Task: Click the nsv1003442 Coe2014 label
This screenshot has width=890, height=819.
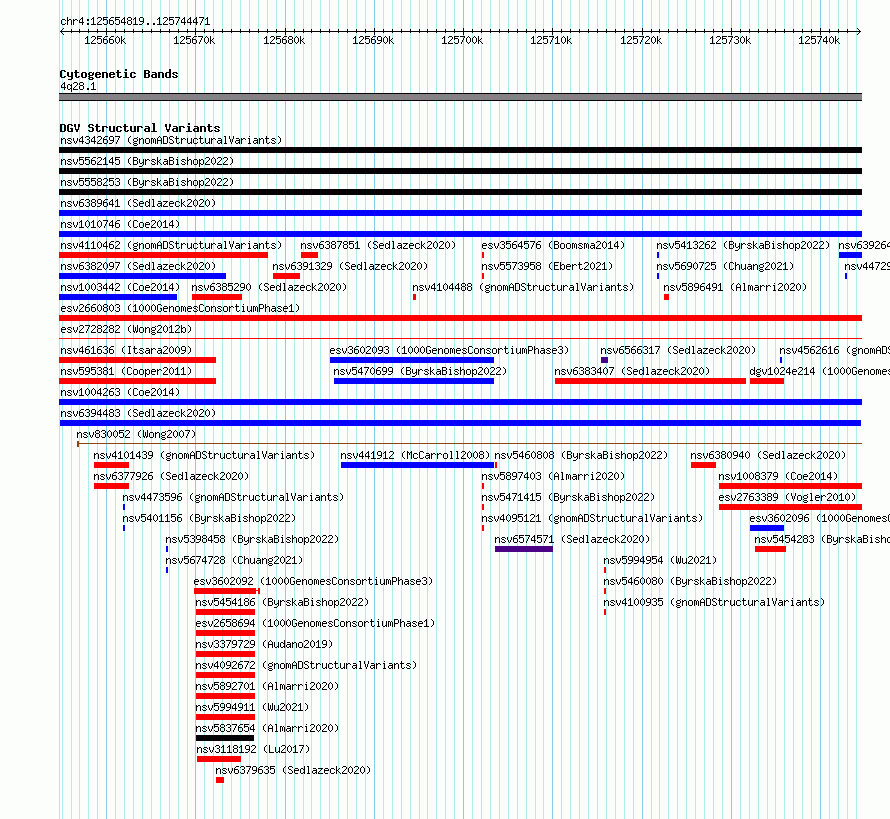Action: click(x=120, y=287)
